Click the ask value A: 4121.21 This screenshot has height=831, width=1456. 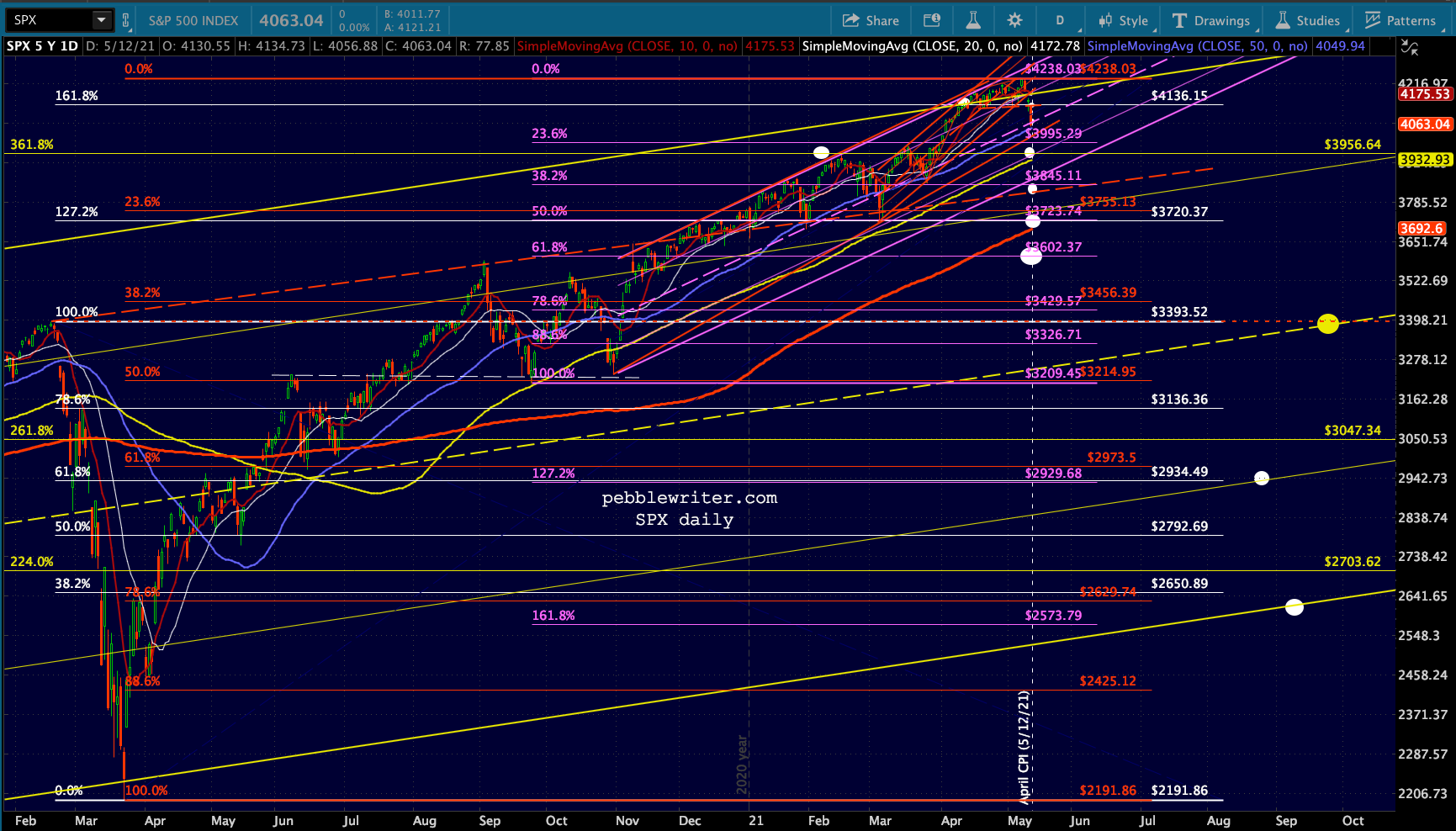(x=412, y=27)
